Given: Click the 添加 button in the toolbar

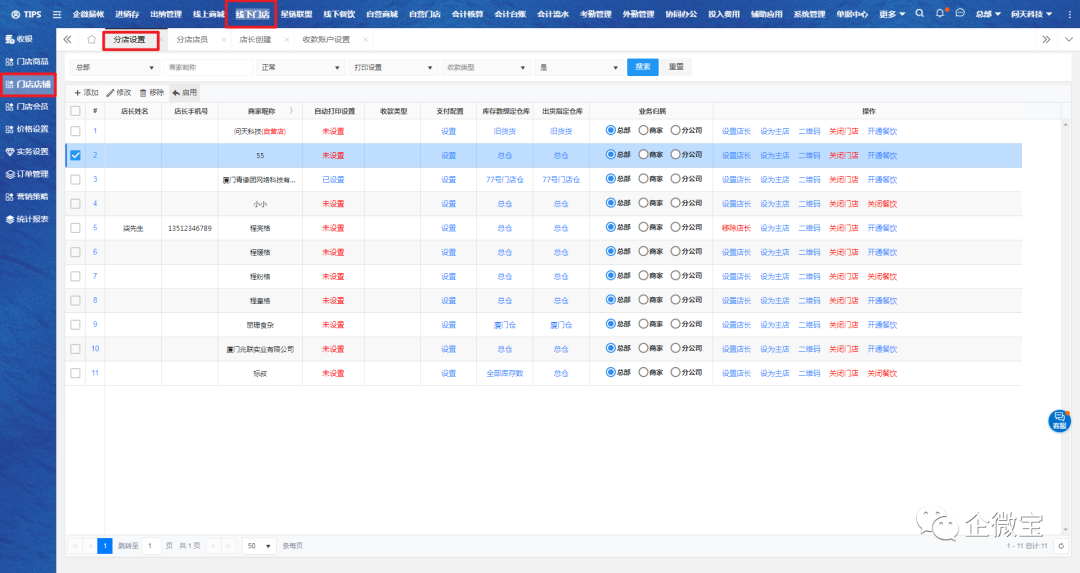Looking at the screenshot, I should tap(86, 92).
